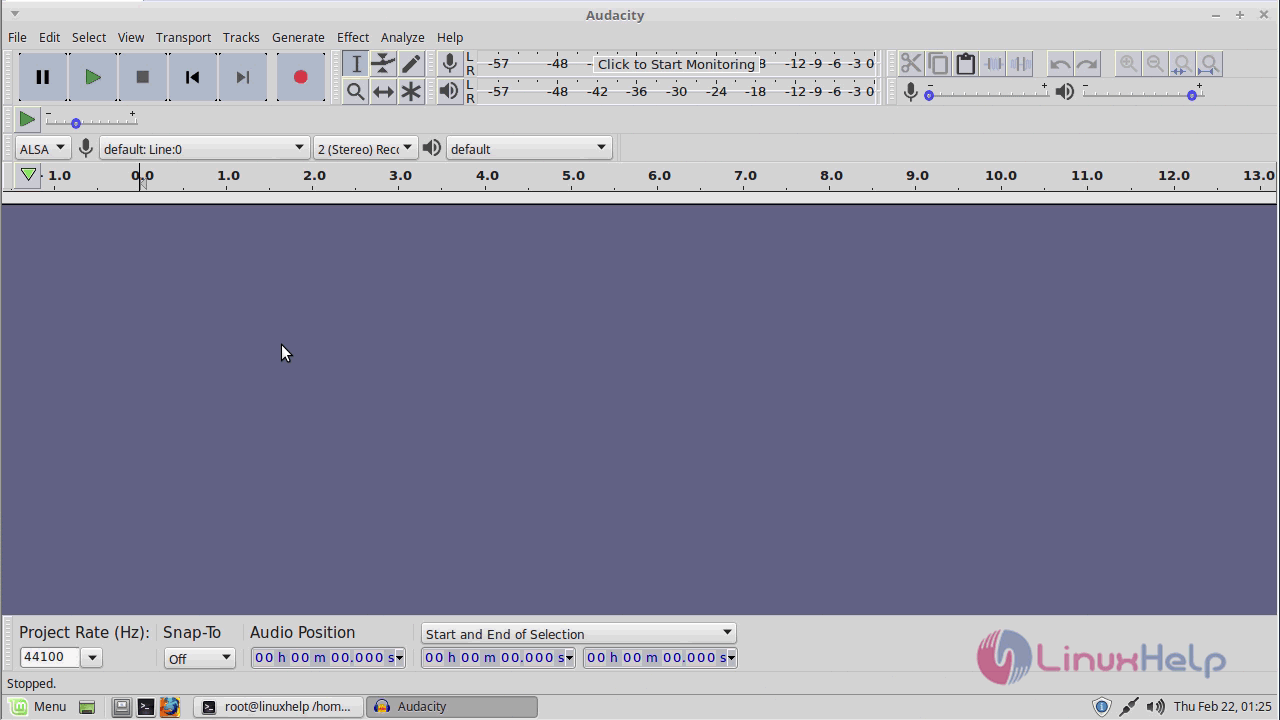The width and height of the screenshot is (1280, 720).
Task: Click the Paste clipboard icon
Action: click(965, 64)
